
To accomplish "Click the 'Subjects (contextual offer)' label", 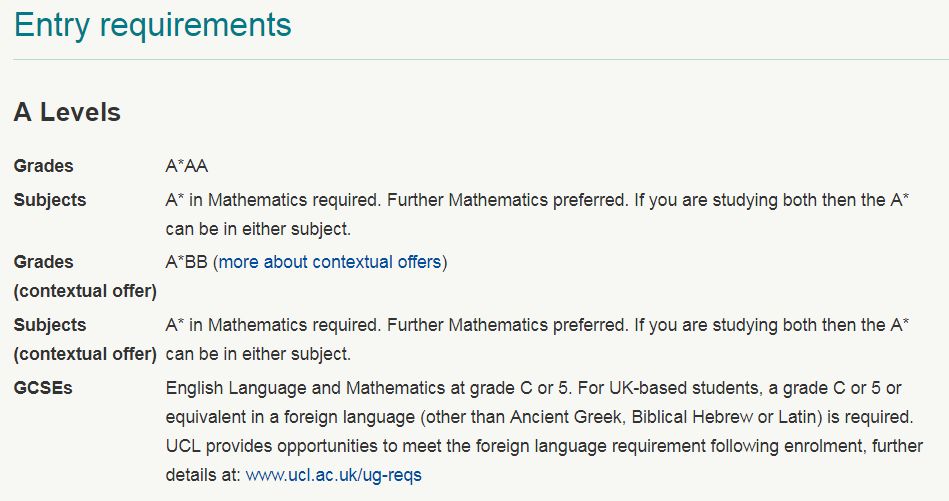I will 85,339.
